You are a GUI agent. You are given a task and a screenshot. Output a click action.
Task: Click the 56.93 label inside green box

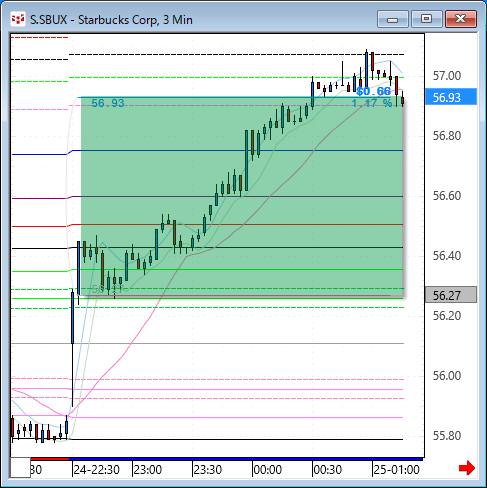(x=108, y=103)
